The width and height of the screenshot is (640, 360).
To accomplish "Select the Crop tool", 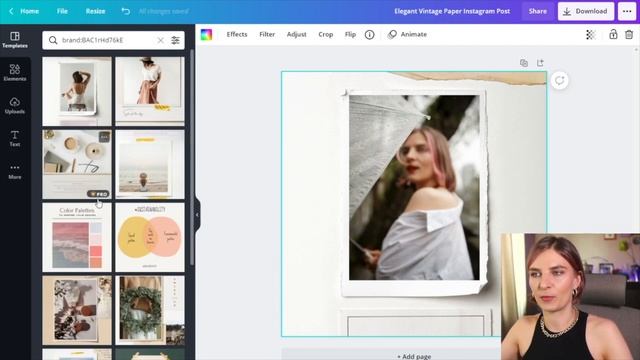I will pos(326,34).
